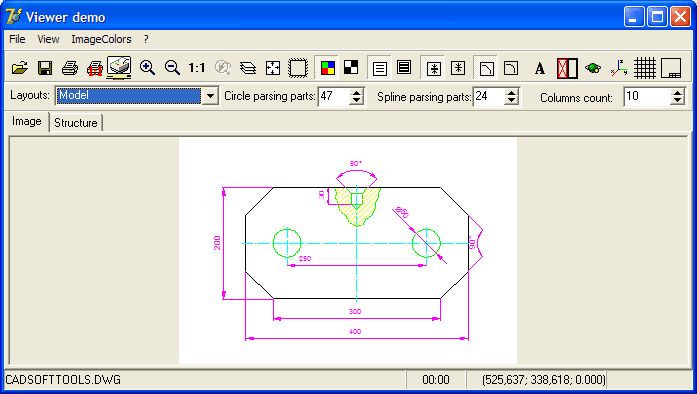Open the View menu
The height and width of the screenshot is (394, 697).
(48, 39)
